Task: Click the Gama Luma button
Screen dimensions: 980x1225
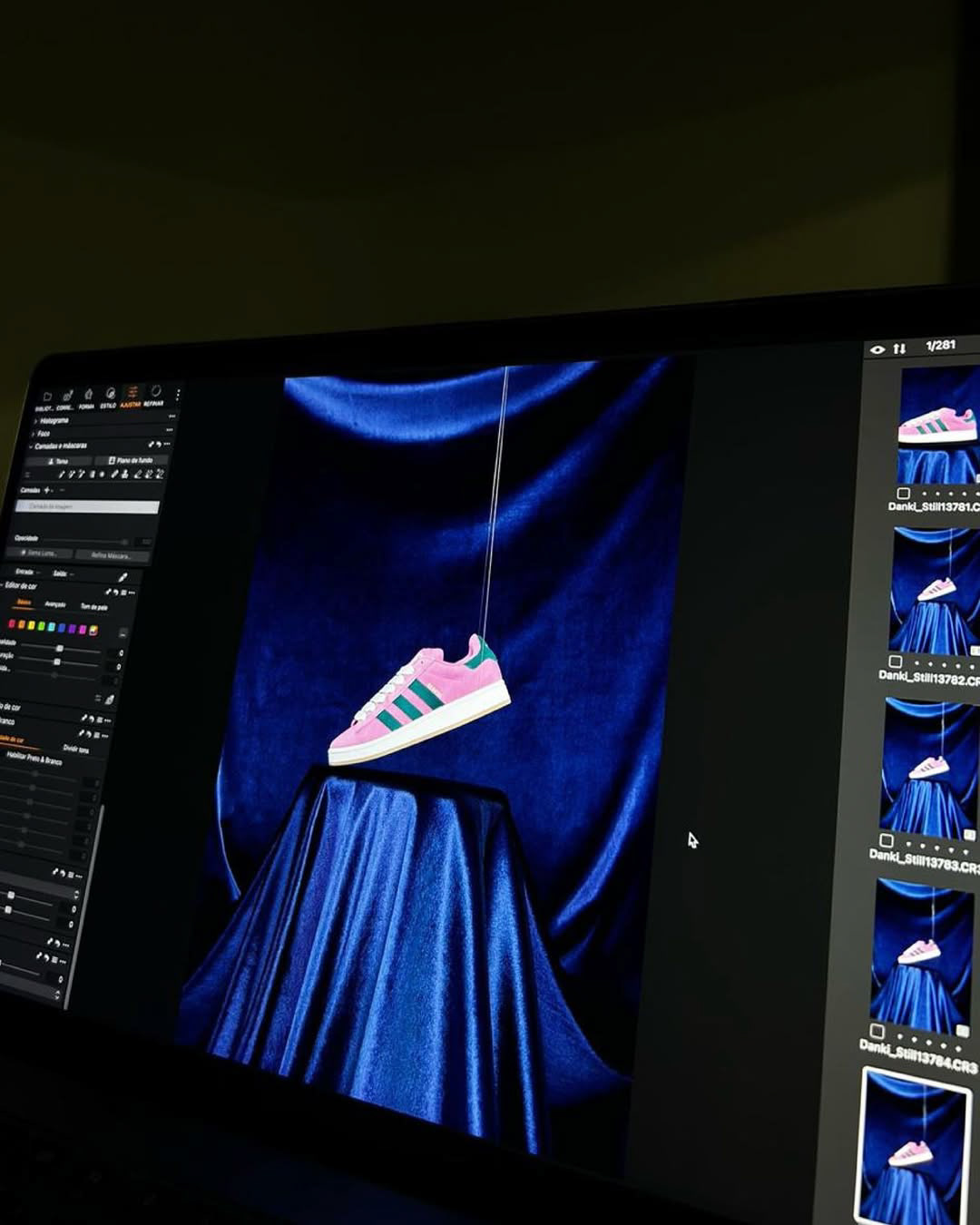Action: point(39,553)
